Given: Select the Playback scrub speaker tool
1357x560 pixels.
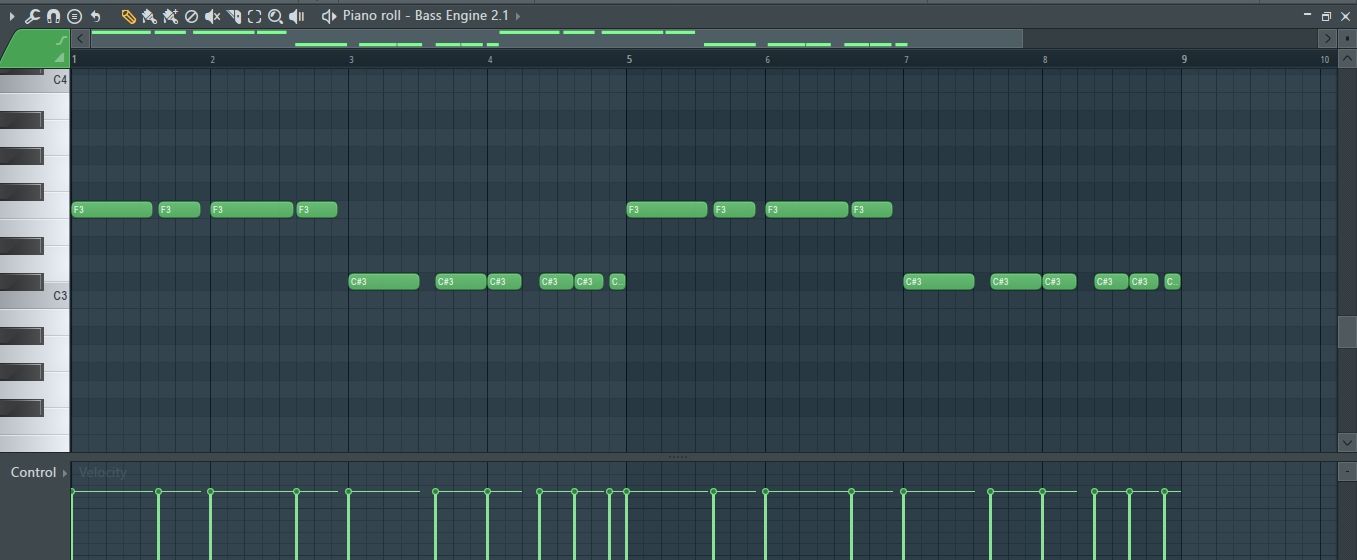Looking at the screenshot, I should [297, 16].
